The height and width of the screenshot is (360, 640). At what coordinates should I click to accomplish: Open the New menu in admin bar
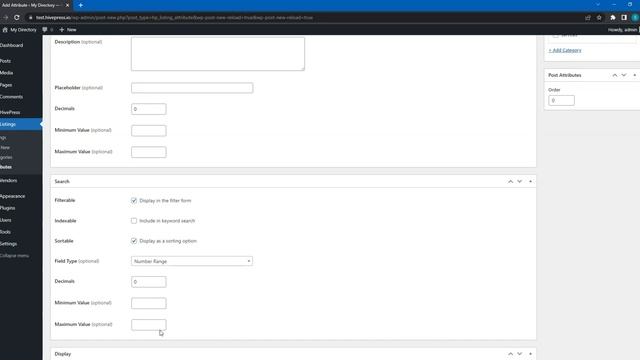click(x=68, y=30)
